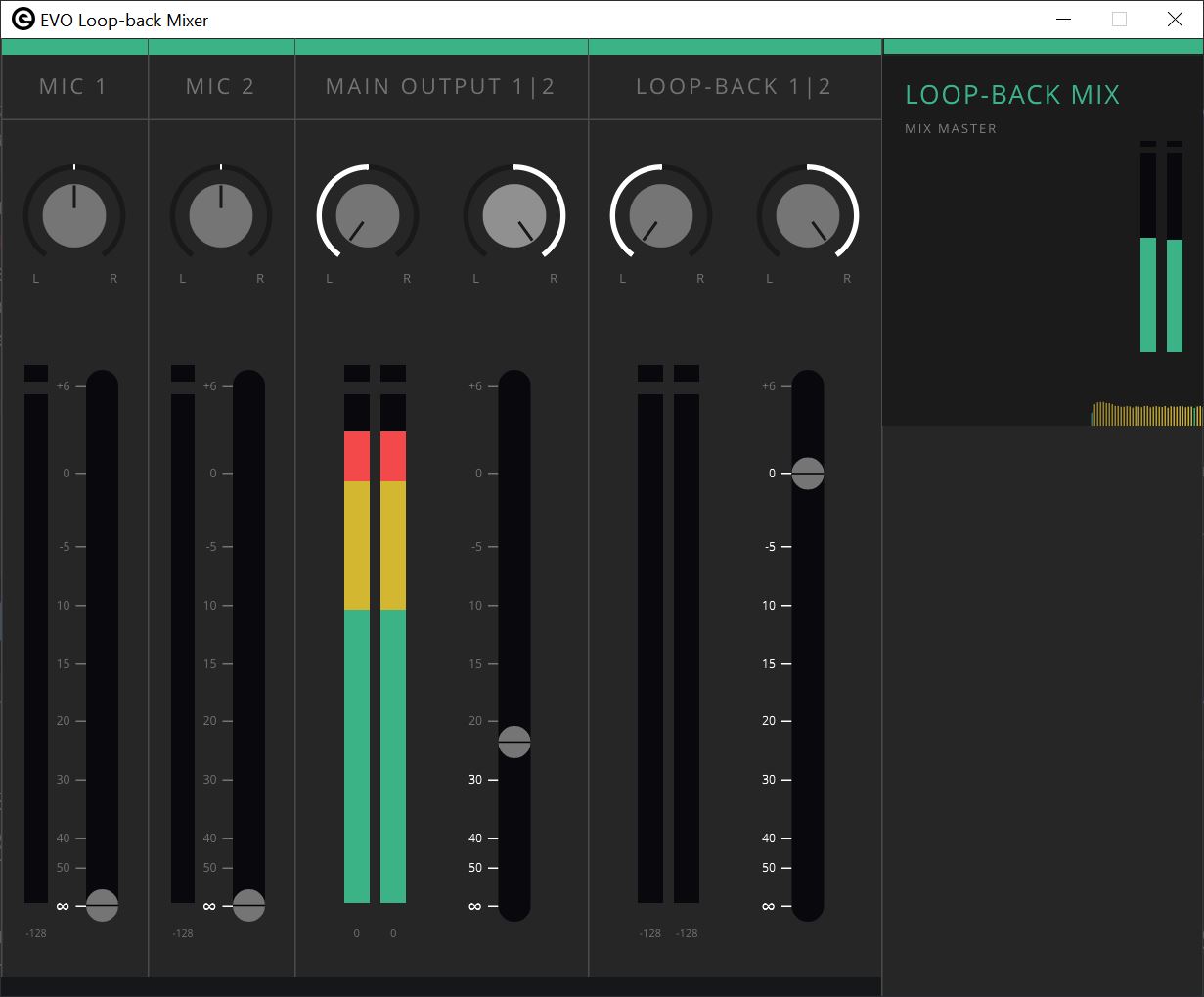Click the MIC 1 pan knob
Screen dimensions: 1204x997
point(74,215)
